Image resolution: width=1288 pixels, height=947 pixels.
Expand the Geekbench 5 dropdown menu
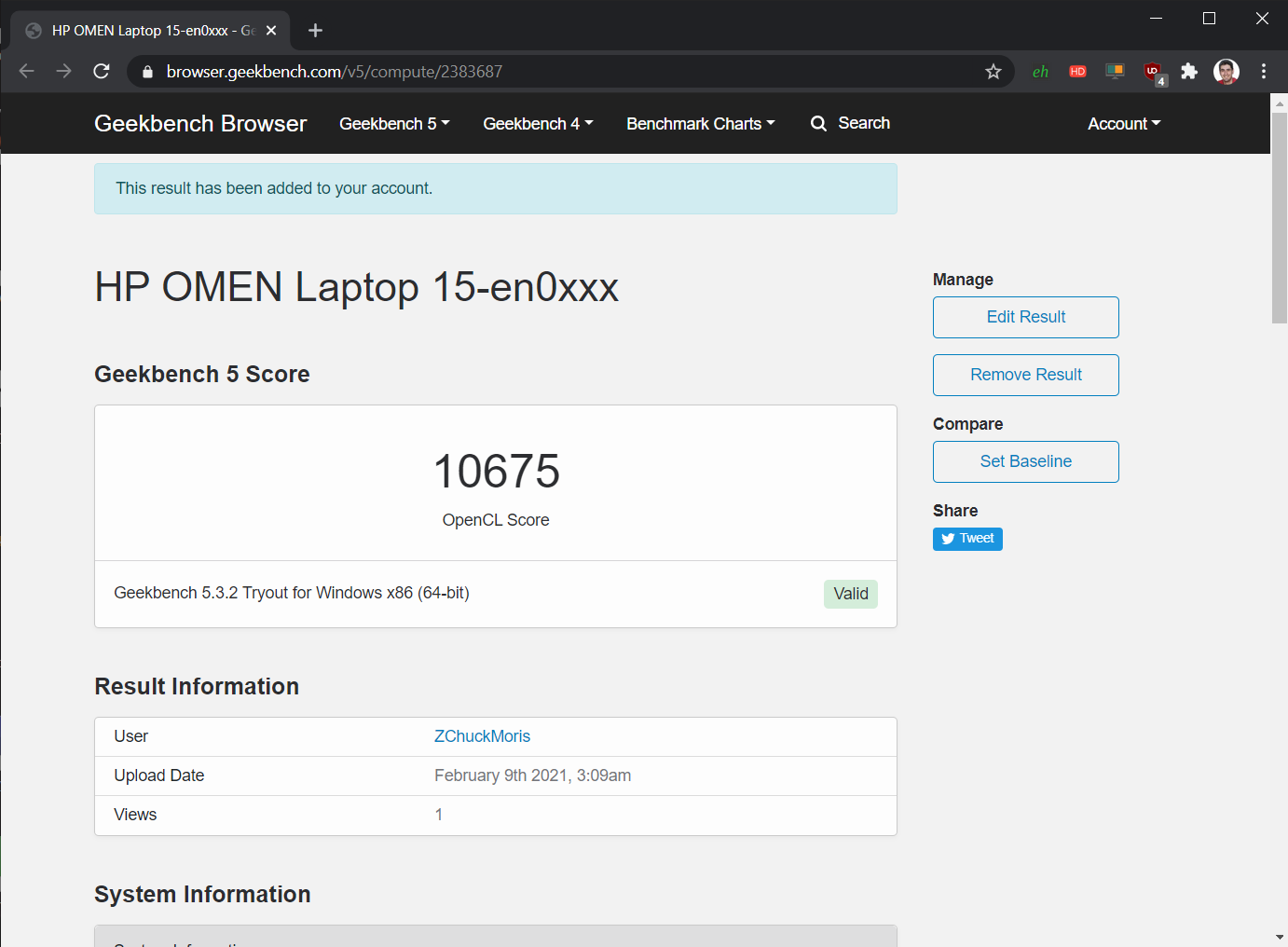(394, 124)
